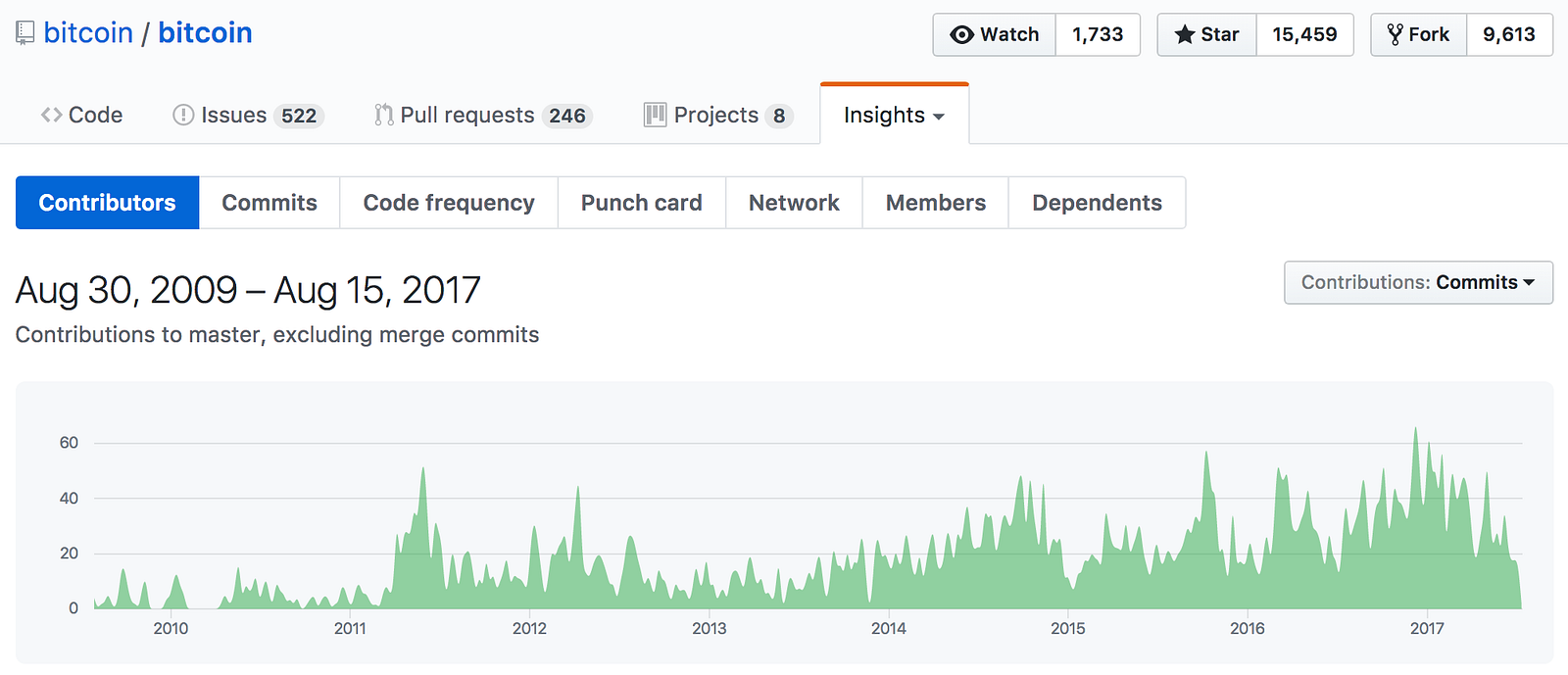Select the Commits insights section
The height and width of the screenshot is (675, 1568).
pos(269,203)
